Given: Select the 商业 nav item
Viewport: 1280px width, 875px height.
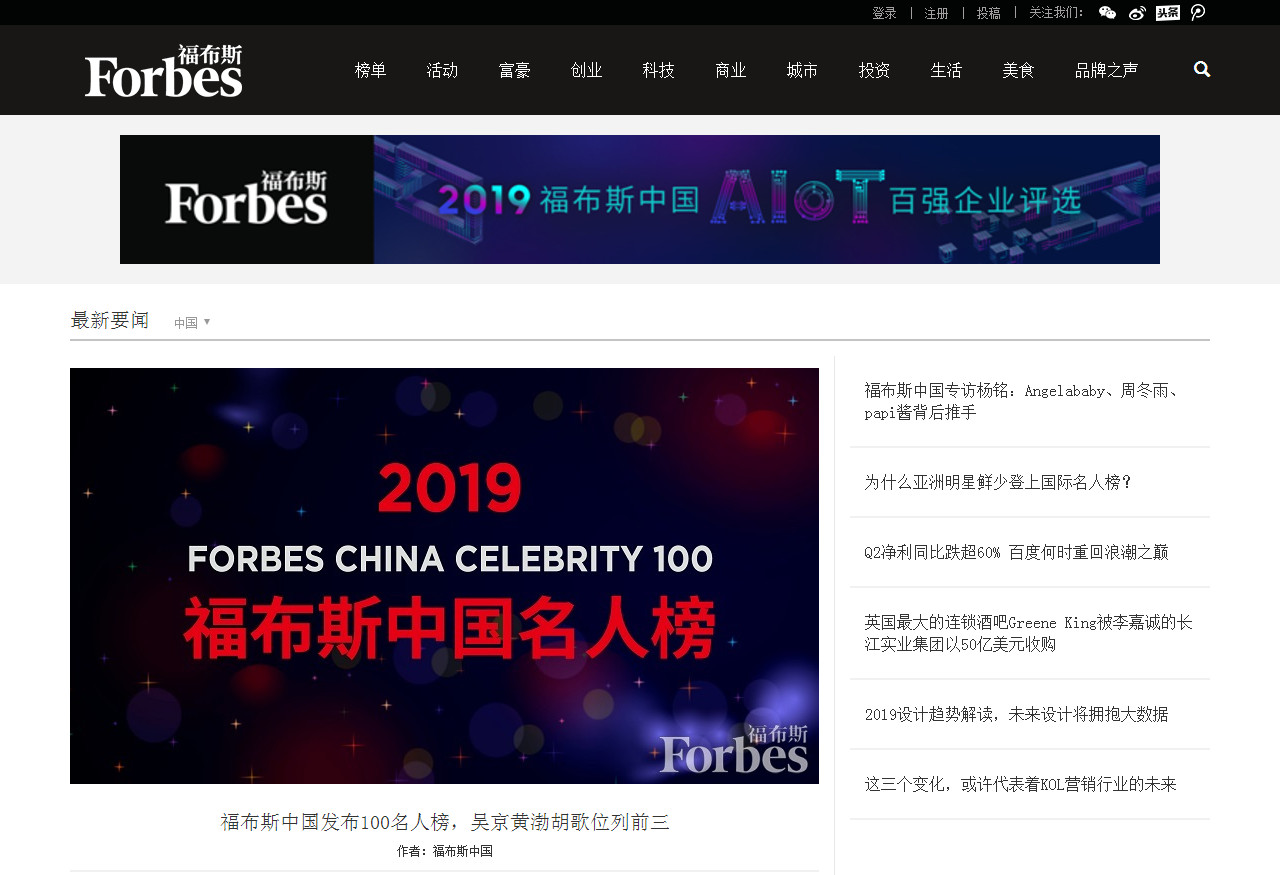Looking at the screenshot, I should pos(730,70).
